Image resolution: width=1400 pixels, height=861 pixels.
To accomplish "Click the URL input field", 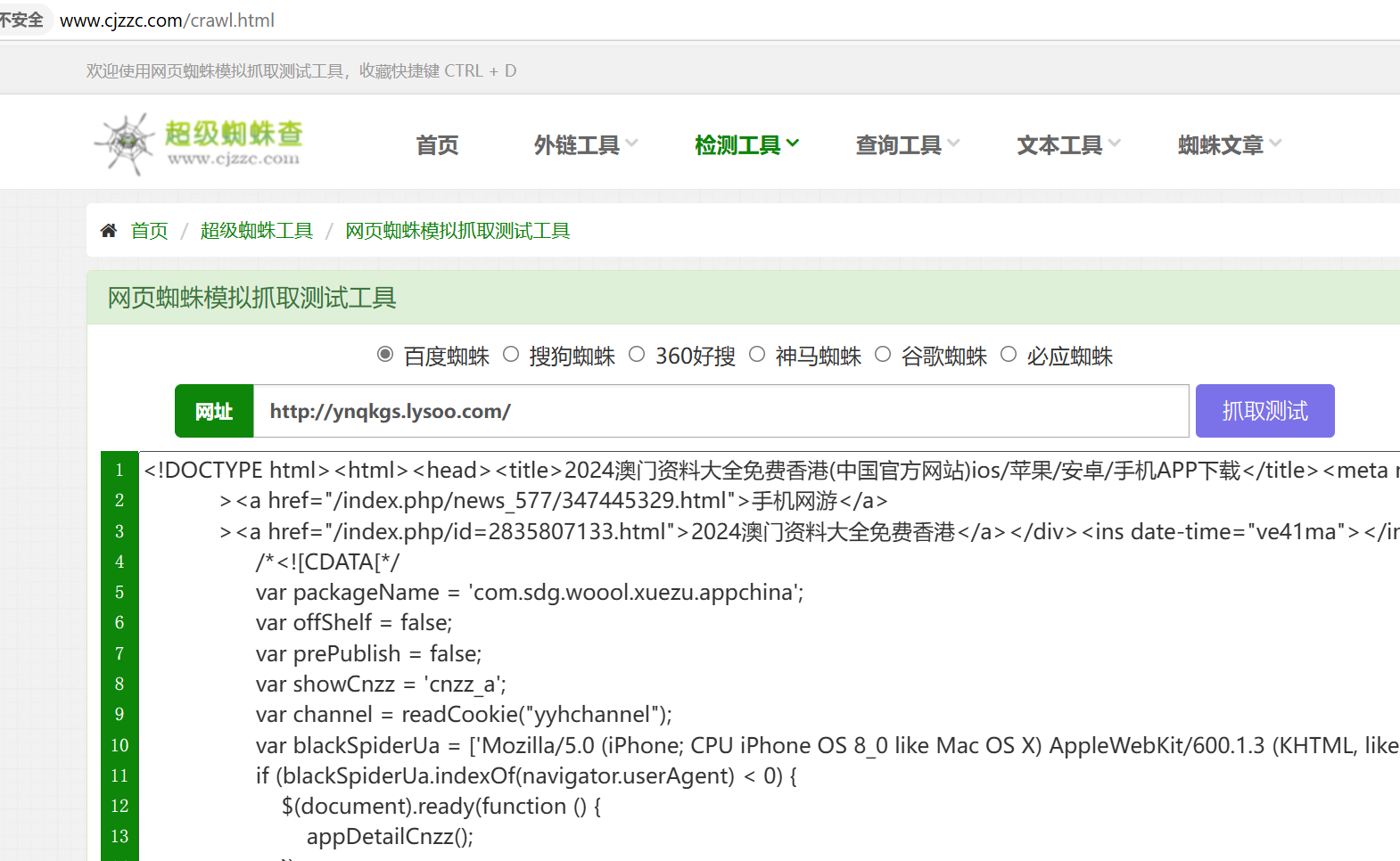I will (x=721, y=411).
